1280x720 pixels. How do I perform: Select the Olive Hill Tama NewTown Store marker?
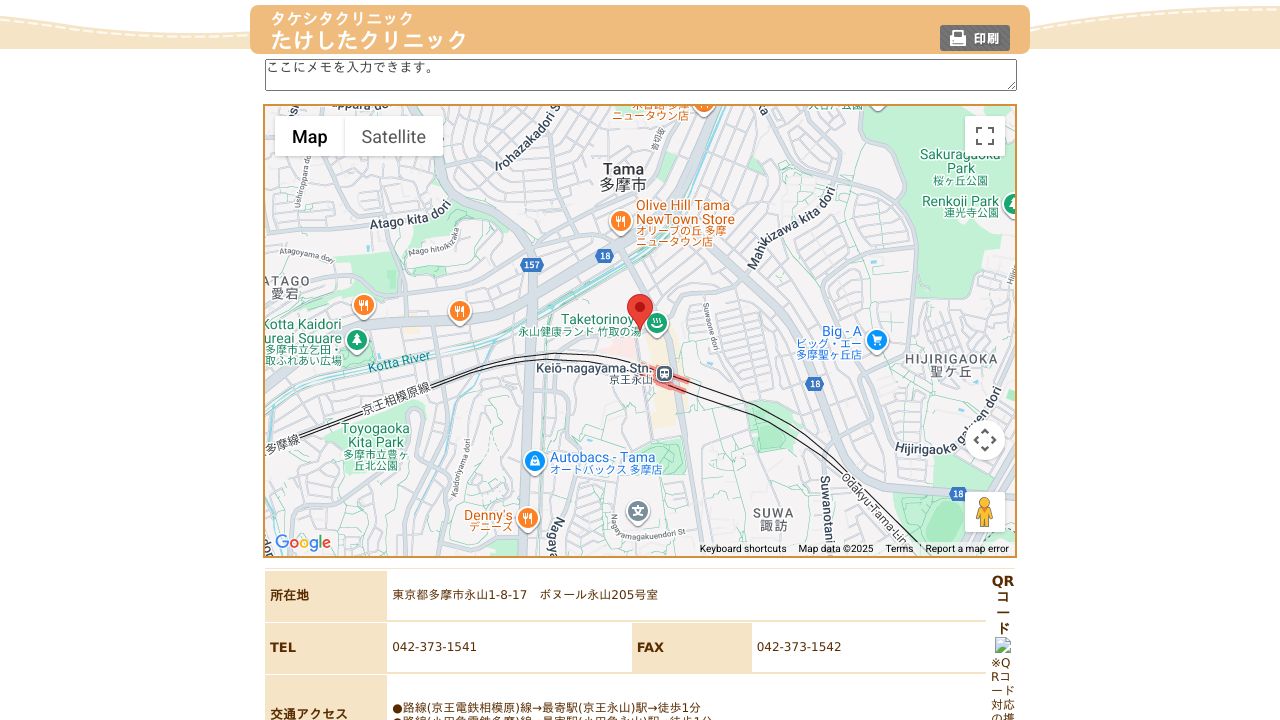(620, 221)
